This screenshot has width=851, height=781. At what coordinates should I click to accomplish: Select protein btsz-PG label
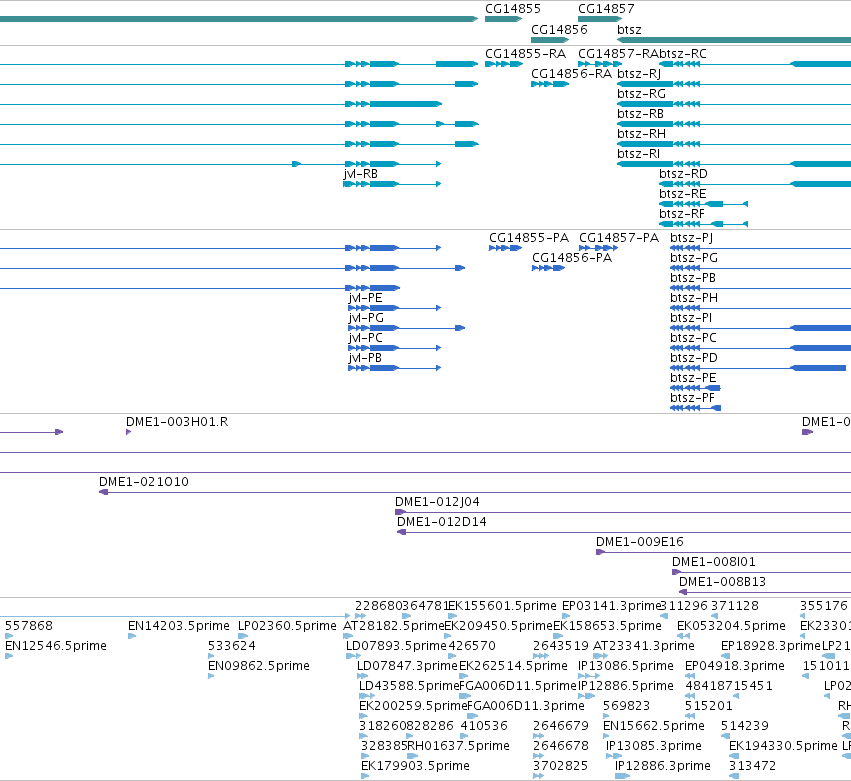694,258
